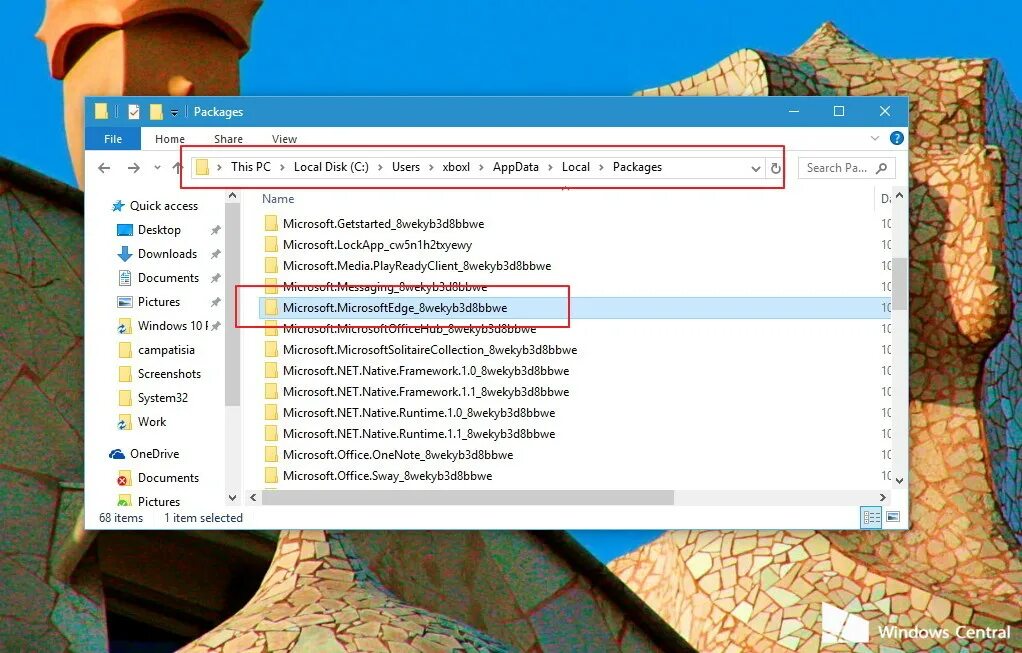Viewport: 1022px width, 653px height.
Task: Open System32 folder in sidebar
Action: [162, 398]
